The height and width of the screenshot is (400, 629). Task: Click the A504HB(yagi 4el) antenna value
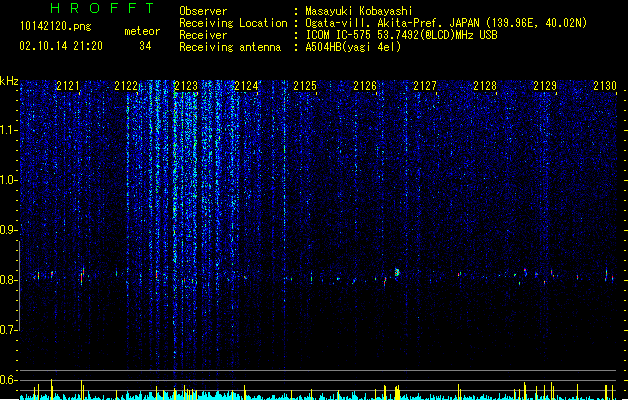[x=353, y=47]
